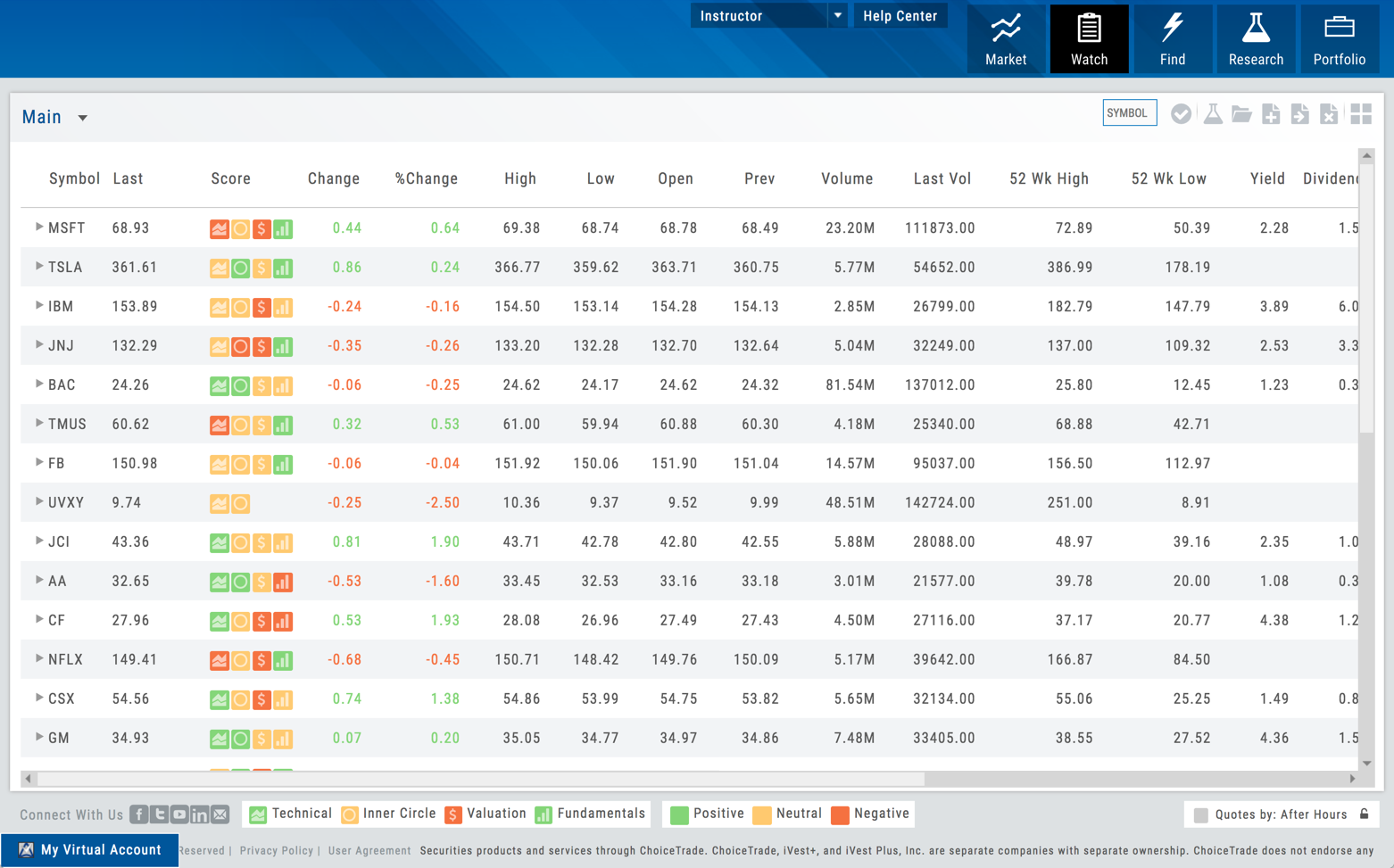
Task: Click the Technical legend icon
Action: click(258, 814)
